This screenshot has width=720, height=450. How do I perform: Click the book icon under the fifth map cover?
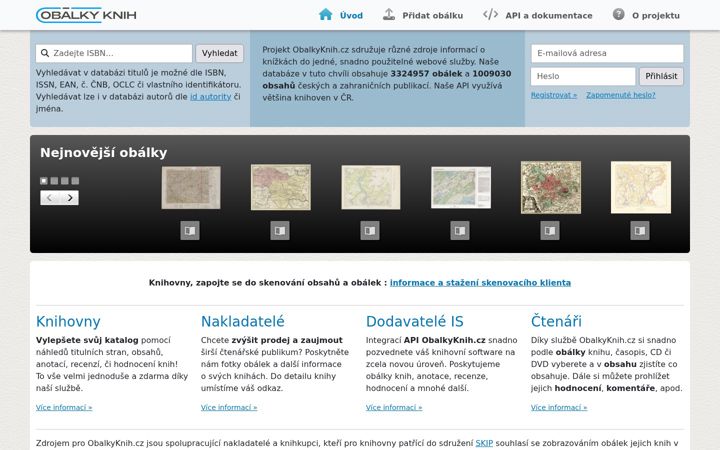point(550,231)
